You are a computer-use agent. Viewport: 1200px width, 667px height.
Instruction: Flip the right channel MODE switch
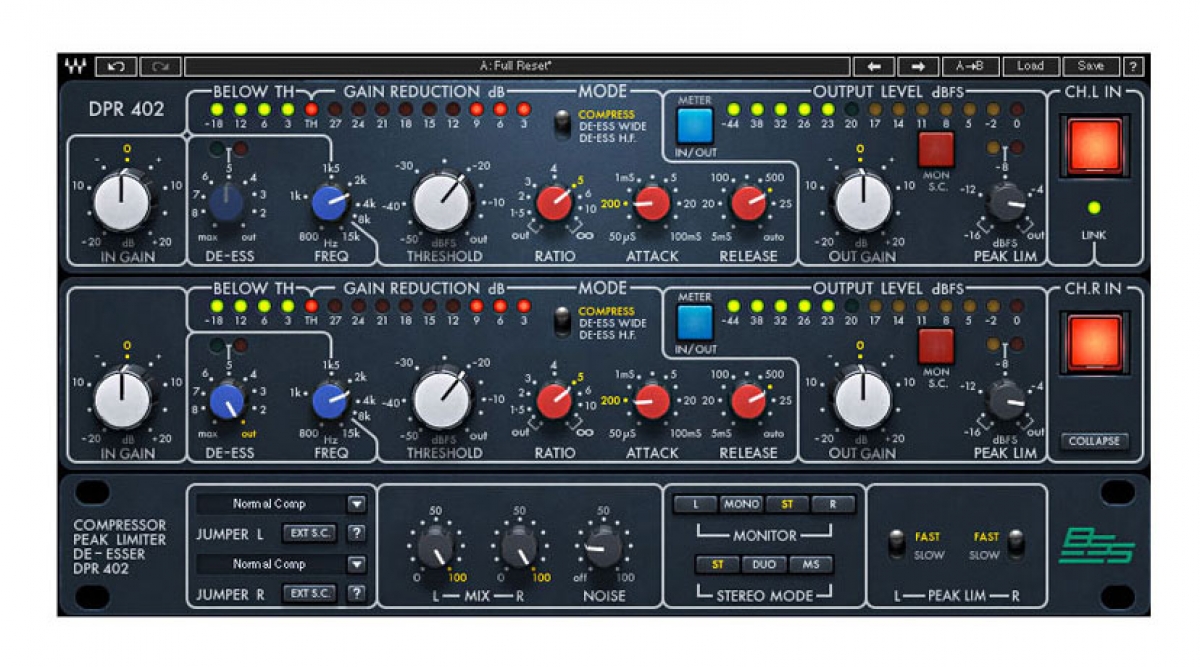tap(564, 319)
